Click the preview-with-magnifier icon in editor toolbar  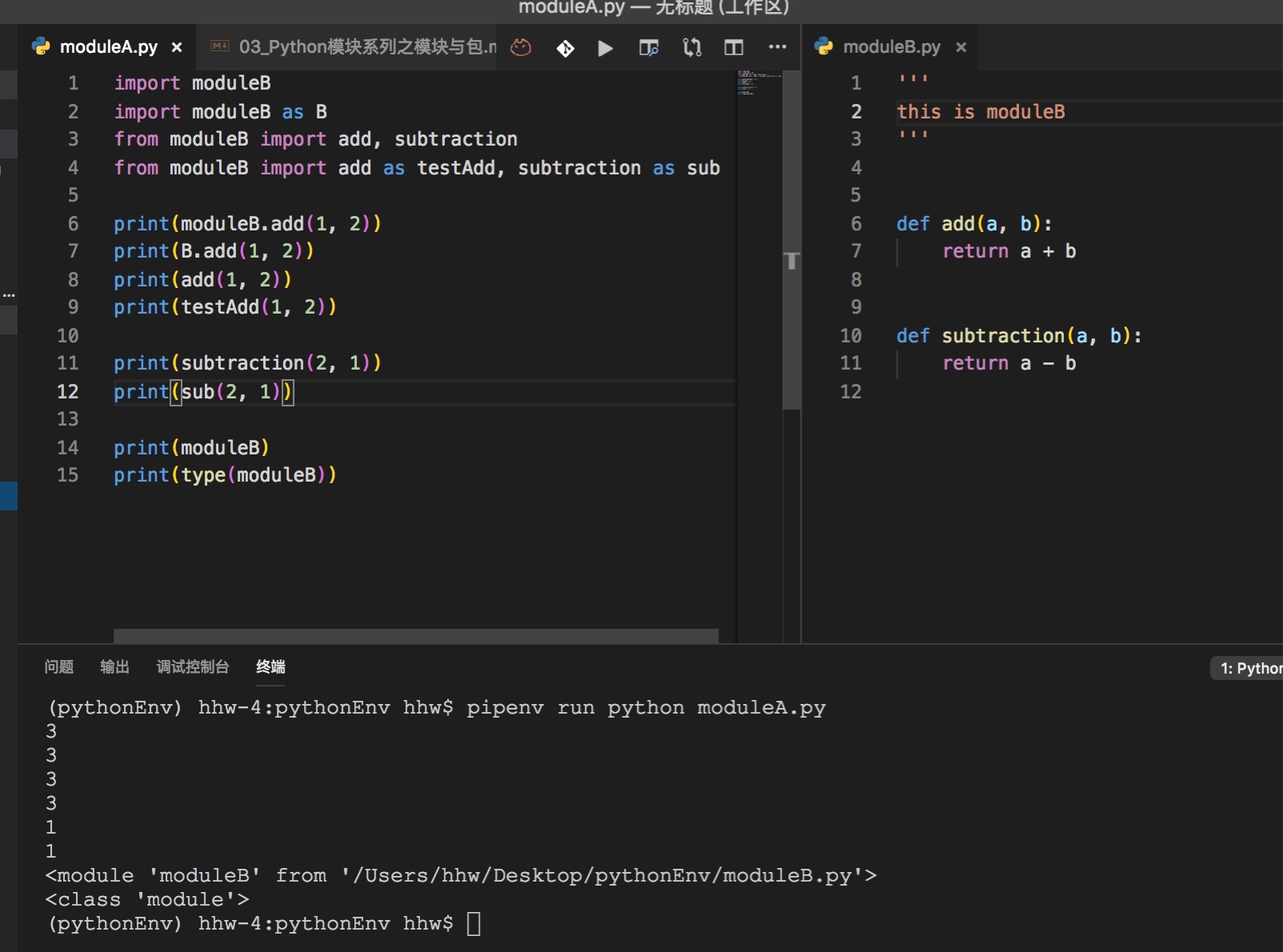(x=649, y=48)
